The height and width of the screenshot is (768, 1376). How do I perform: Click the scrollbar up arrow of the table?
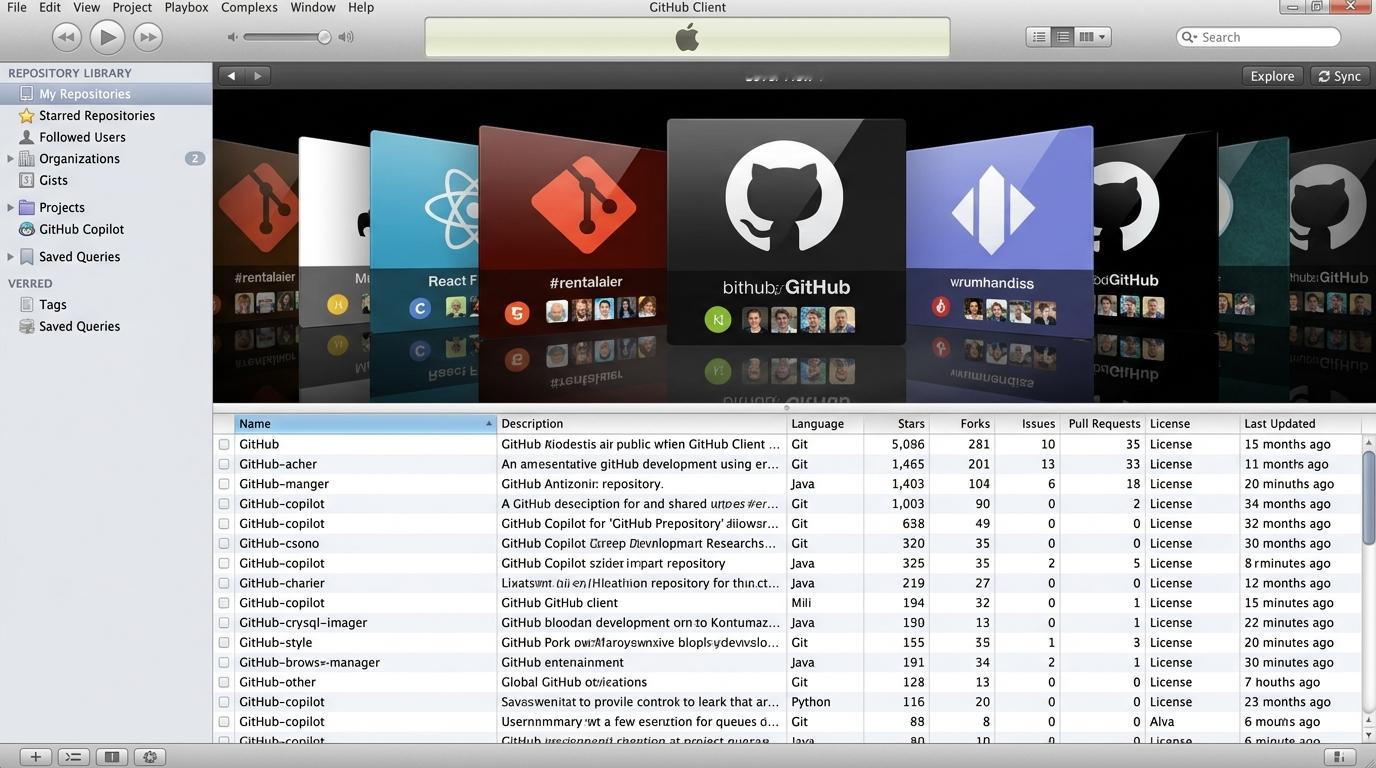click(1368, 442)
